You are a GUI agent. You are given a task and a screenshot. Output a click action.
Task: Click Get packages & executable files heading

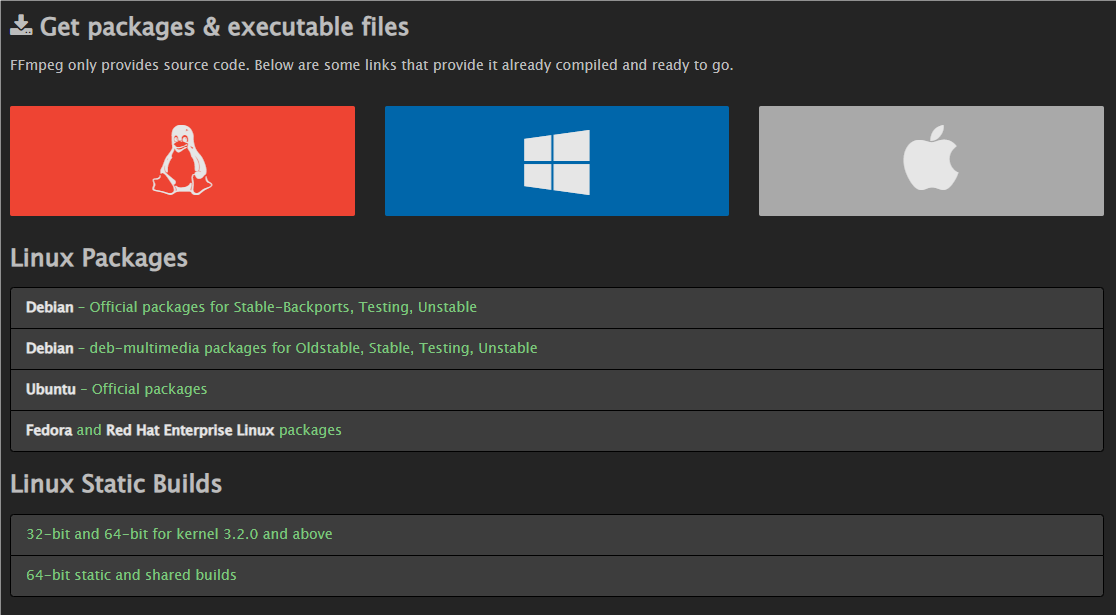(x=224, y=27)
